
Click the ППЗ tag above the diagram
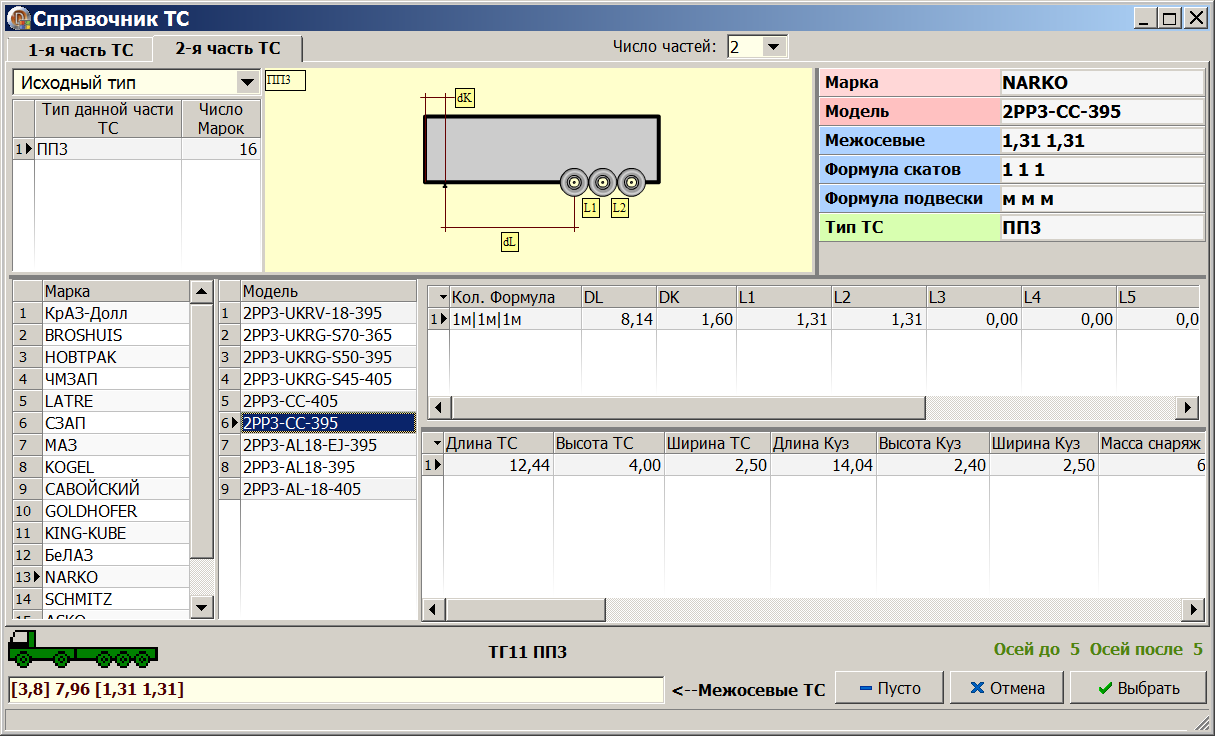pyautogui.click(x=285, y=81)
